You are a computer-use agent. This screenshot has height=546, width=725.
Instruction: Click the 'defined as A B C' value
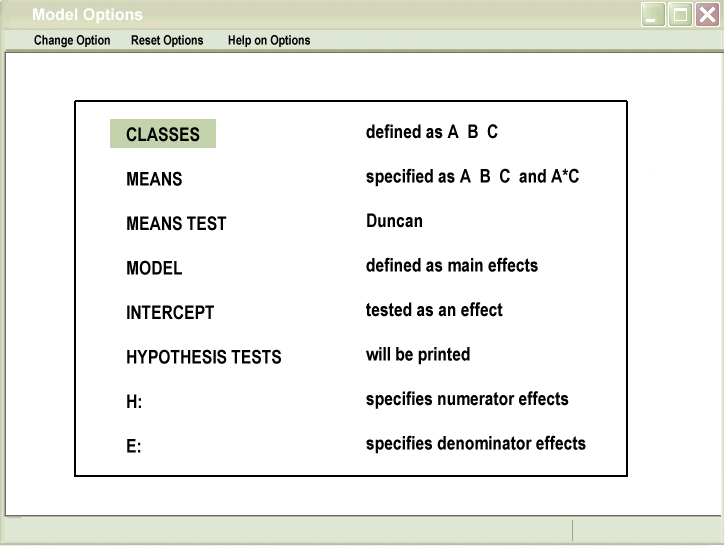(x=431, y=132)
